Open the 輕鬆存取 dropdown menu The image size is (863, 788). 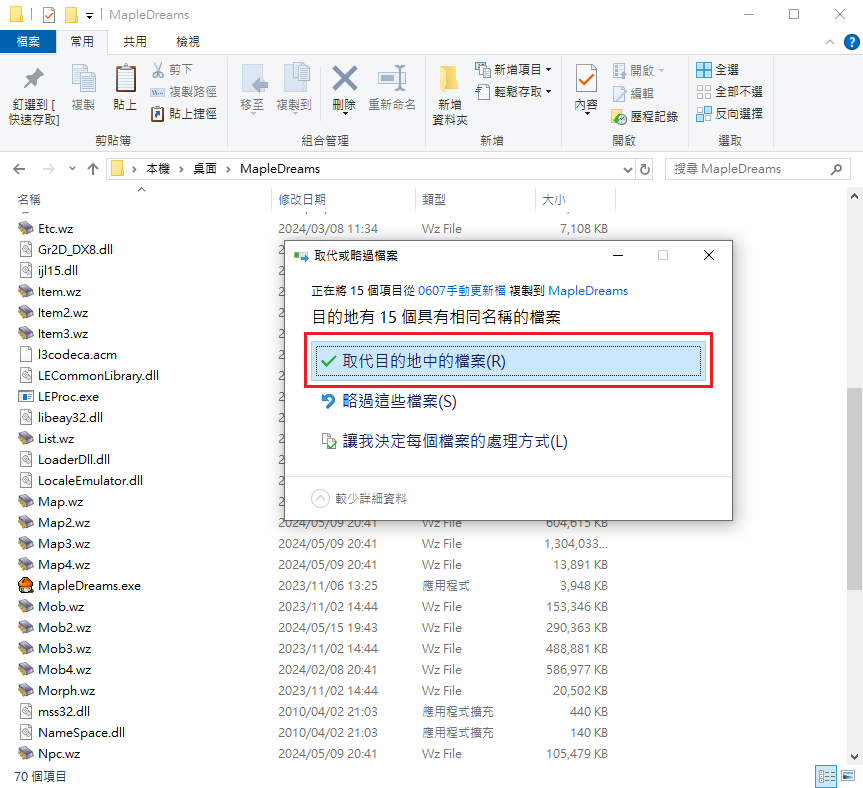(513, 92)
